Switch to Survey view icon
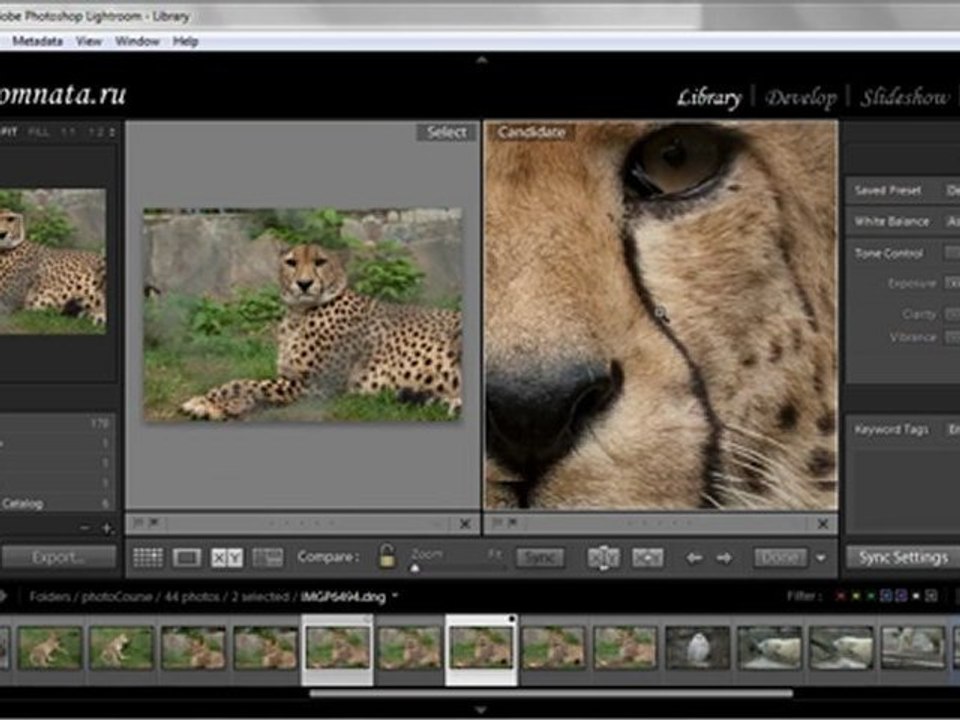The height and width of the screenshot is (720, 960). click(x=266, y=558)
